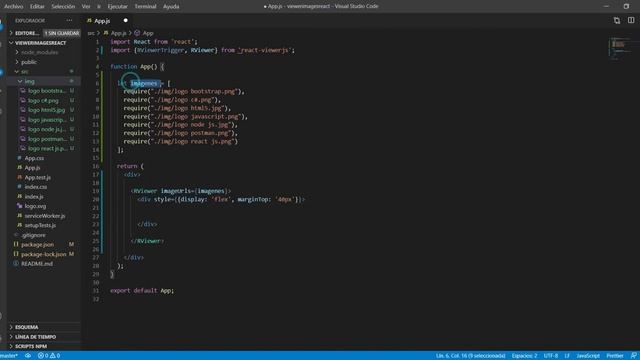Click the logo javascript image file icon
The height and width of the screenshot is (360, 640).
tap(23, 120)
